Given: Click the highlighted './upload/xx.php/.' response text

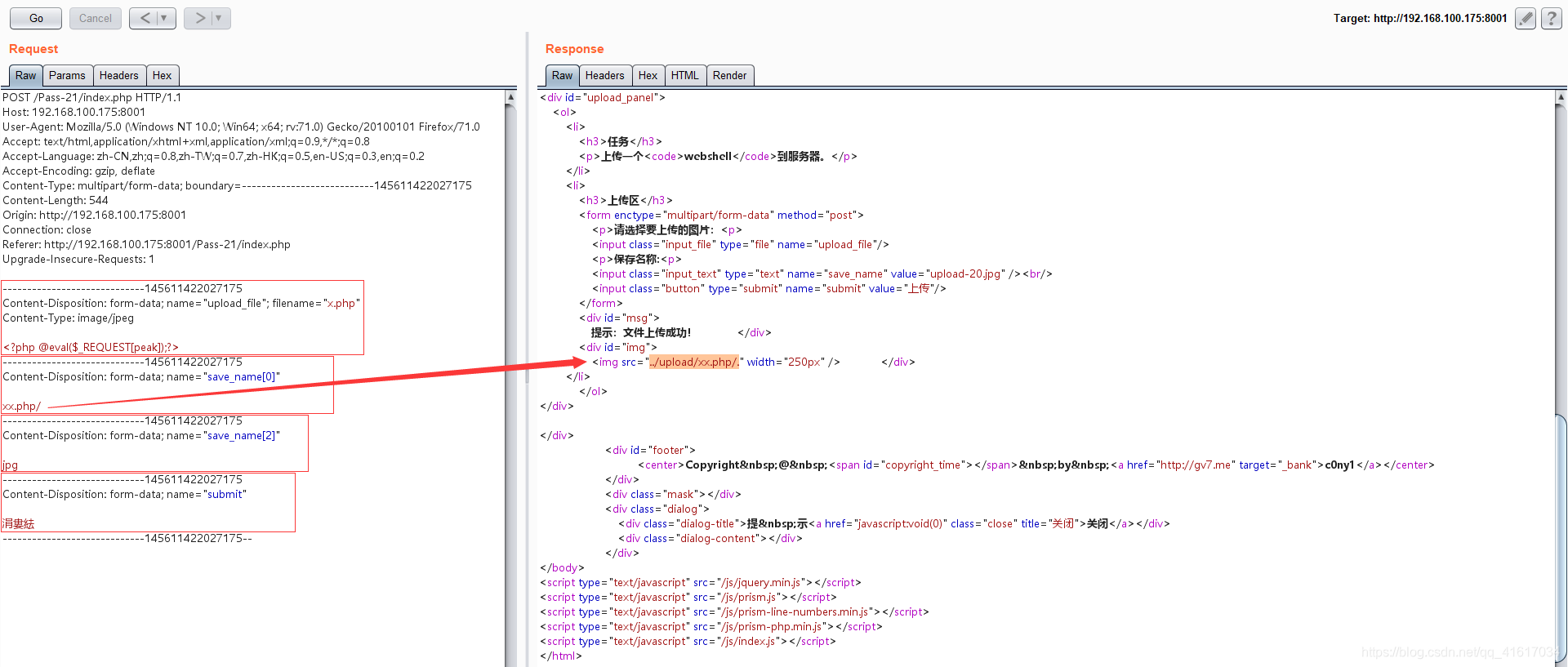Looking at the screenshot, I should pos(694,362).
